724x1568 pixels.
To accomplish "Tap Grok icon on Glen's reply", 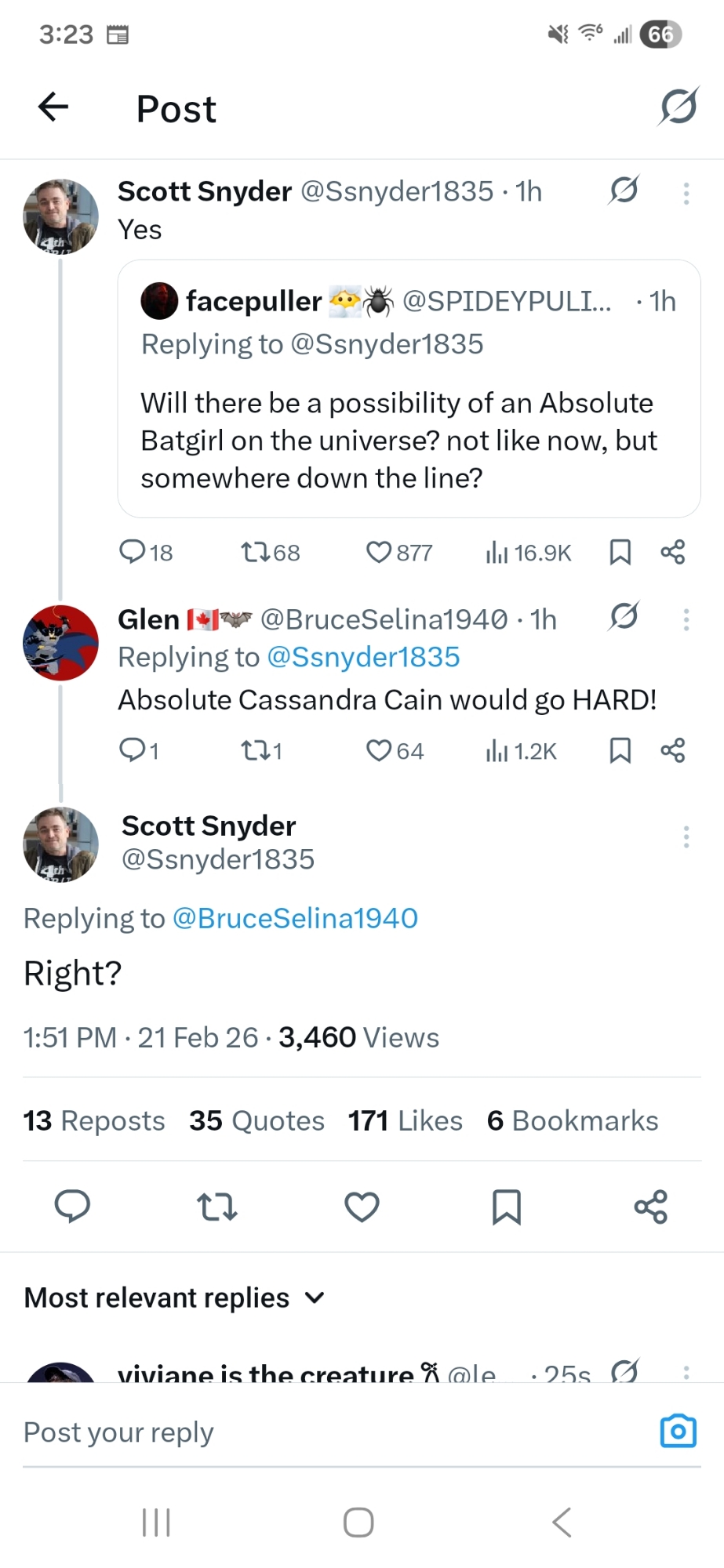I will [624, 617].
